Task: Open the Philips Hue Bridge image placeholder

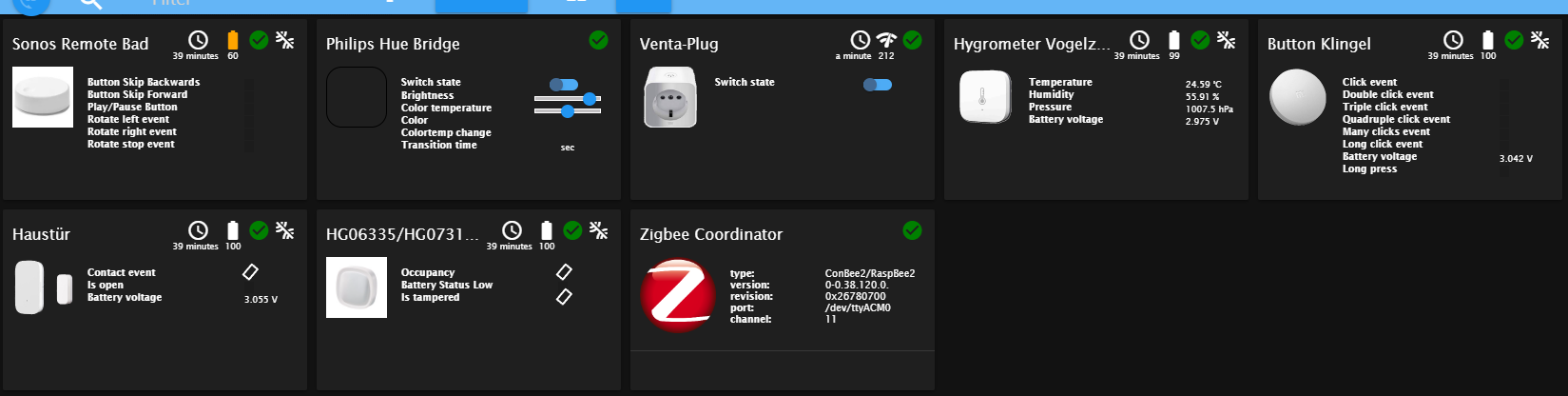Action: coord(357,97)
